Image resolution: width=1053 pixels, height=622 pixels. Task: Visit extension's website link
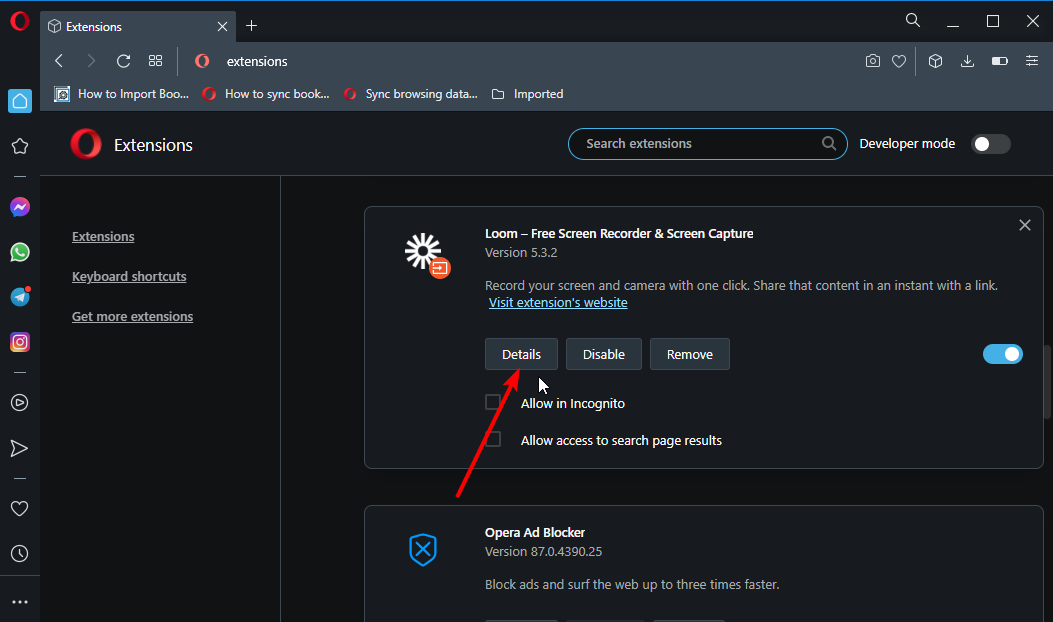(558, 303)
